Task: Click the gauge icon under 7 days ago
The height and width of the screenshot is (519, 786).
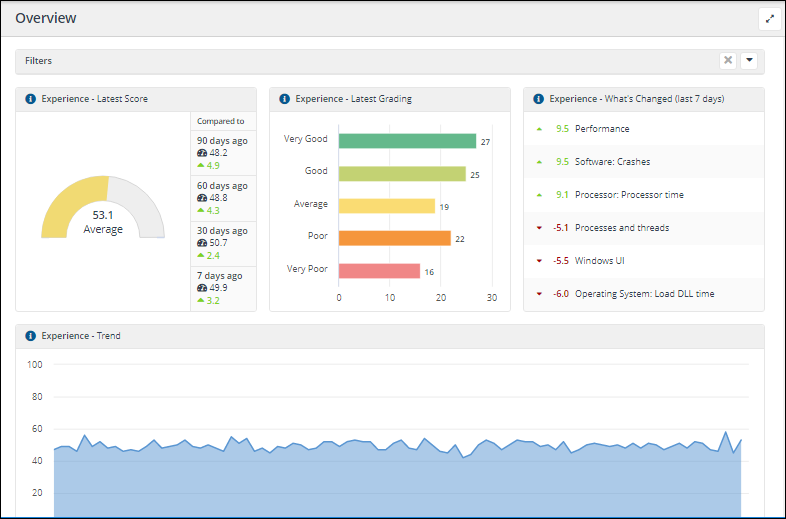Action: tap(202, 288)
